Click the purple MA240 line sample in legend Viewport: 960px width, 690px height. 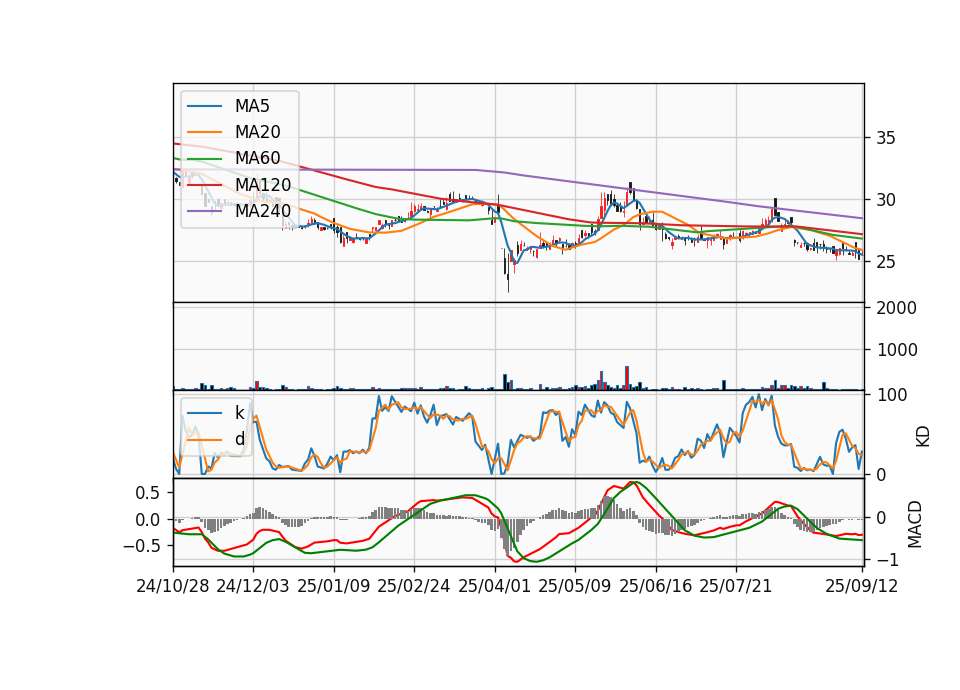(x=204, y=211)
